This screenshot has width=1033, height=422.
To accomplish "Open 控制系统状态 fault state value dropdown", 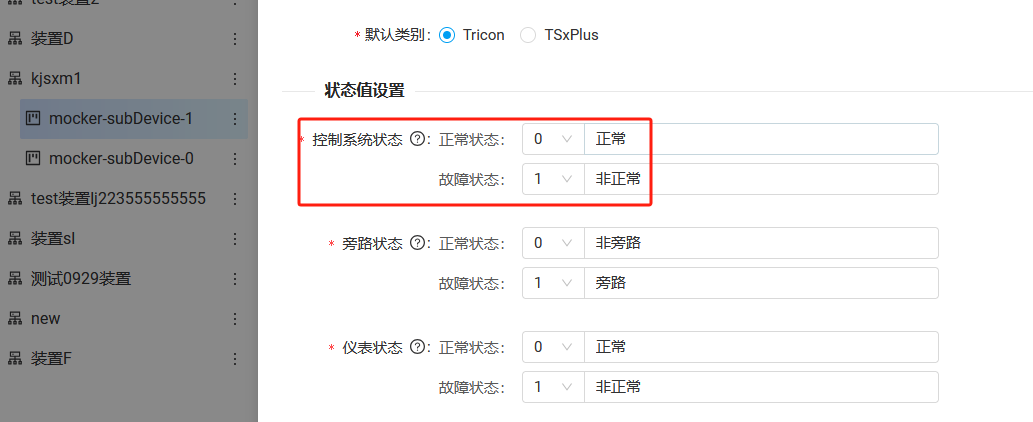I will [x=553, y=179].
